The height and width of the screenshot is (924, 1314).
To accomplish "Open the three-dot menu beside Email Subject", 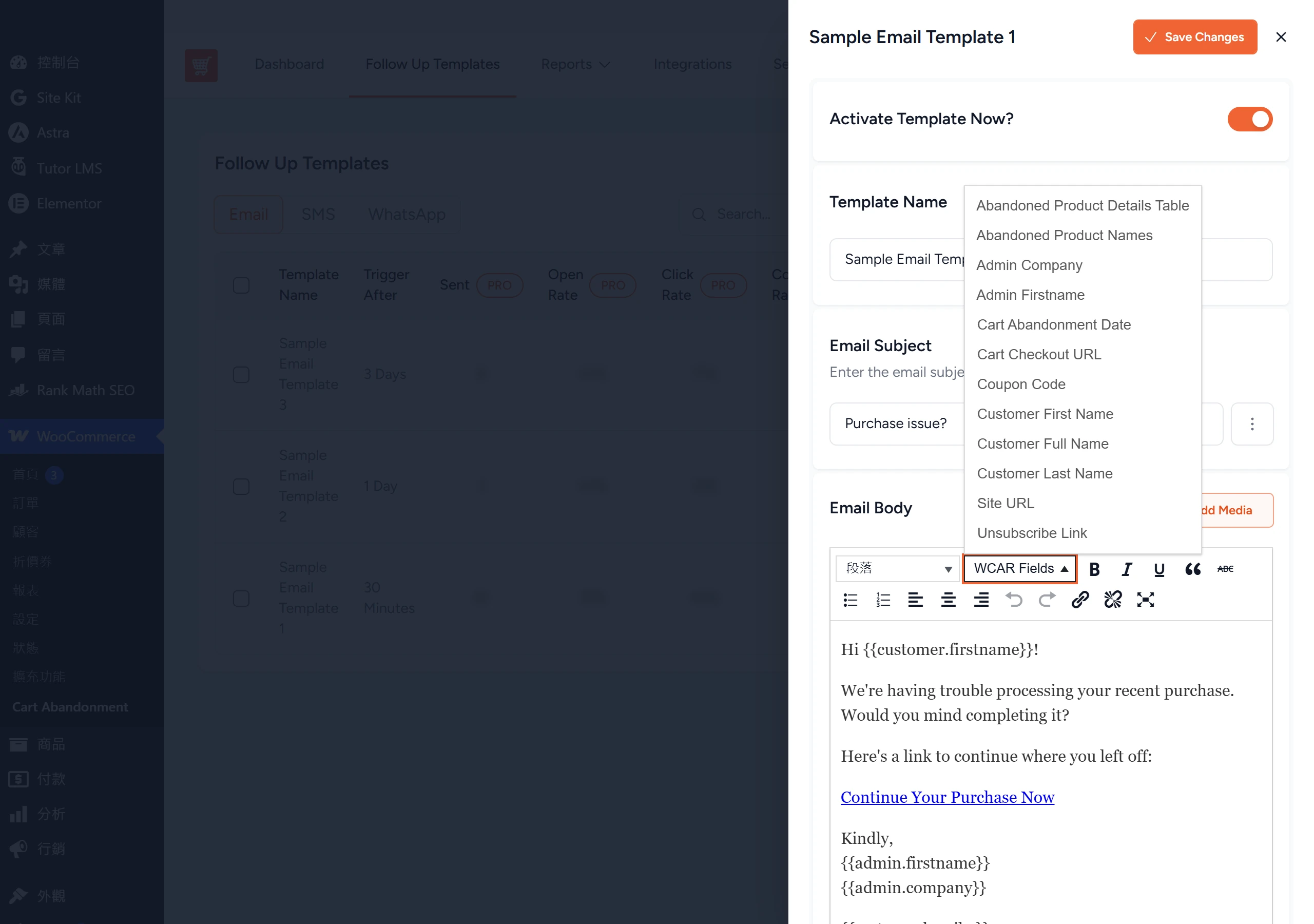I will click(x=1252, y=423).
